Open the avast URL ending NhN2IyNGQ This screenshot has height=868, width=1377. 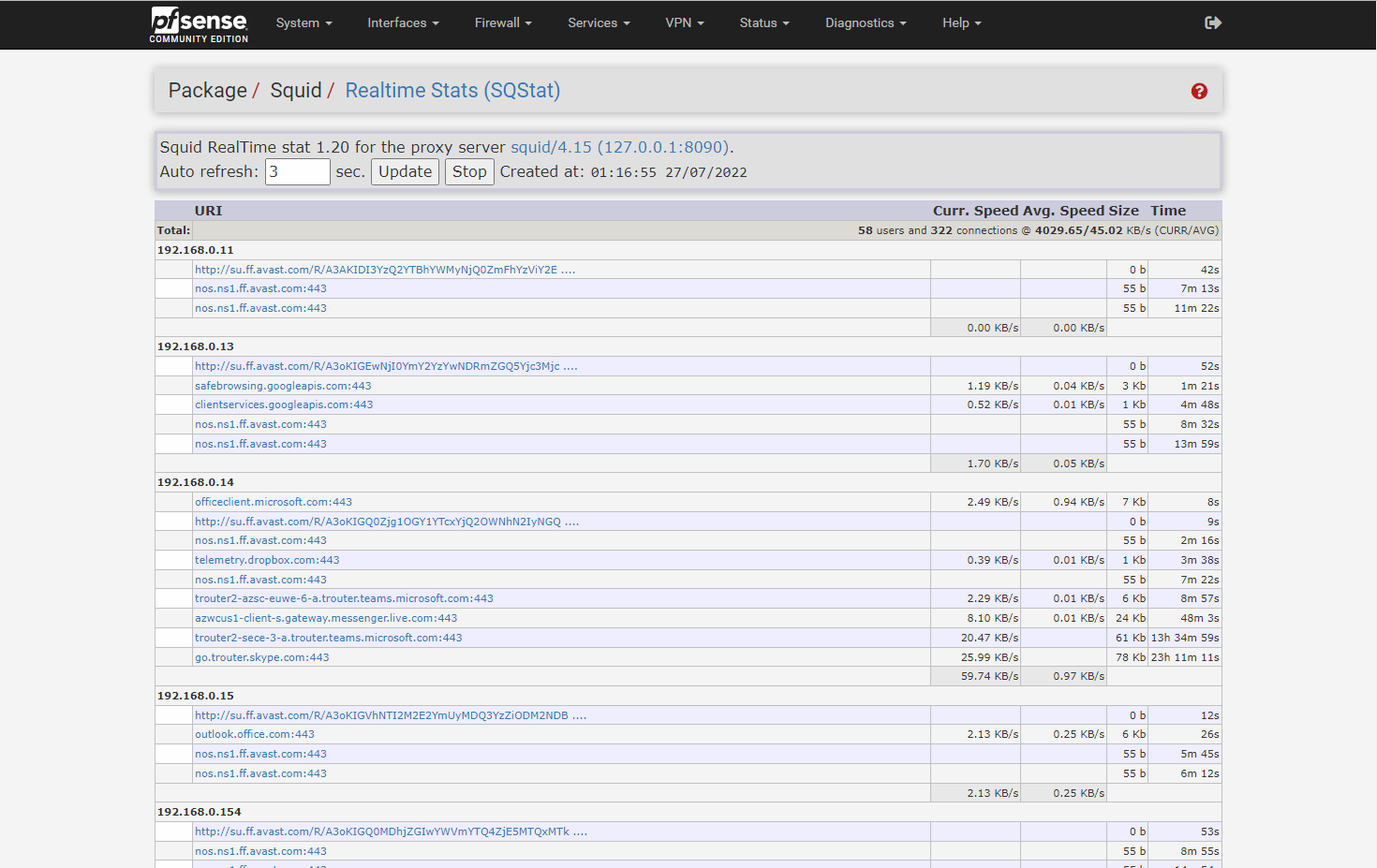pos(387,522)
